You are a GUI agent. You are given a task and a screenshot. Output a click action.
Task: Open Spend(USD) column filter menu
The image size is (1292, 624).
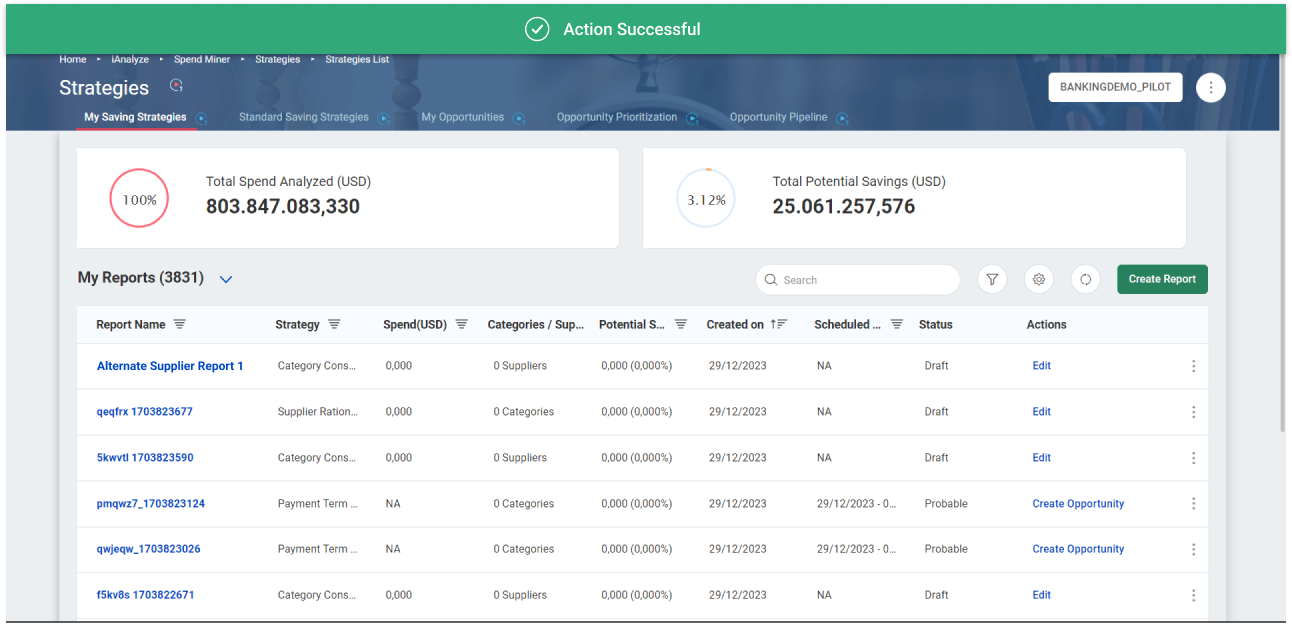(462, 324)
